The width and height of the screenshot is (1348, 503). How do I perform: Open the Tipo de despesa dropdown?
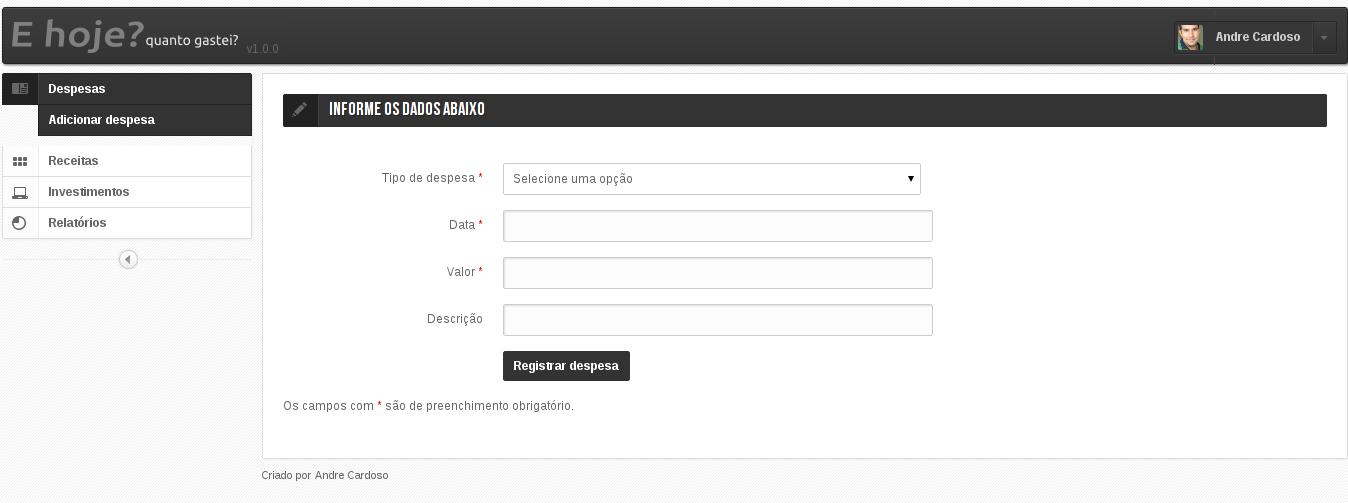pos(712,179)
